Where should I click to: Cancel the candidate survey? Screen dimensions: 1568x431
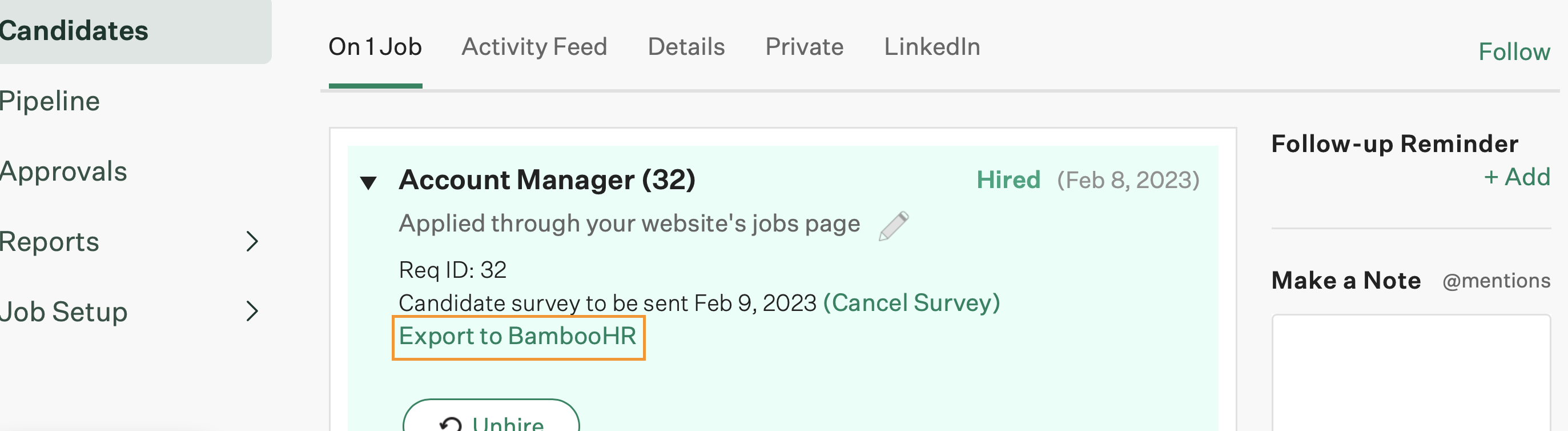(912, 302)
